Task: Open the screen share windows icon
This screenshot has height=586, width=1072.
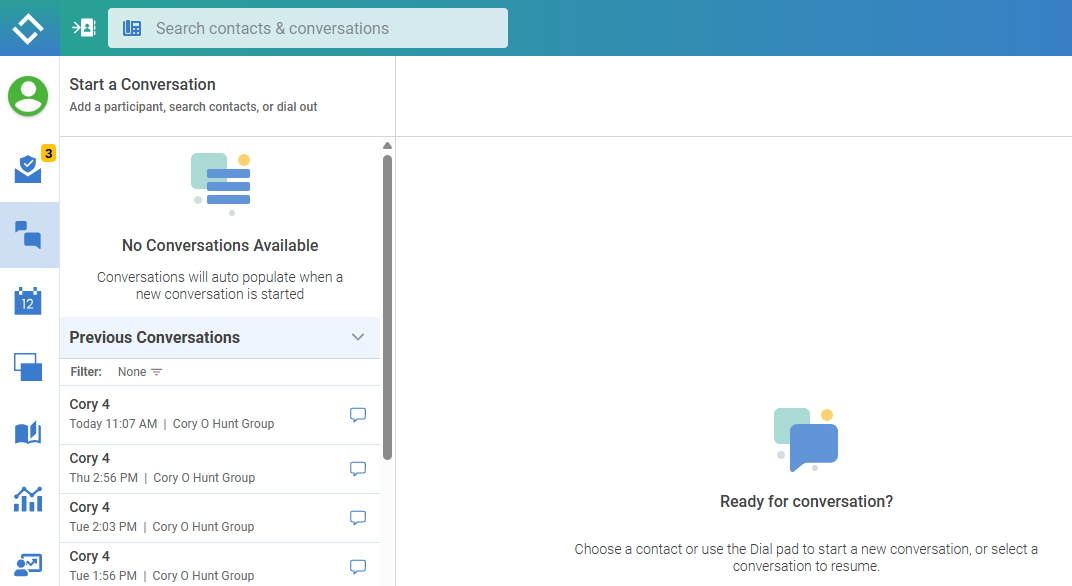Action: (29, 367)
